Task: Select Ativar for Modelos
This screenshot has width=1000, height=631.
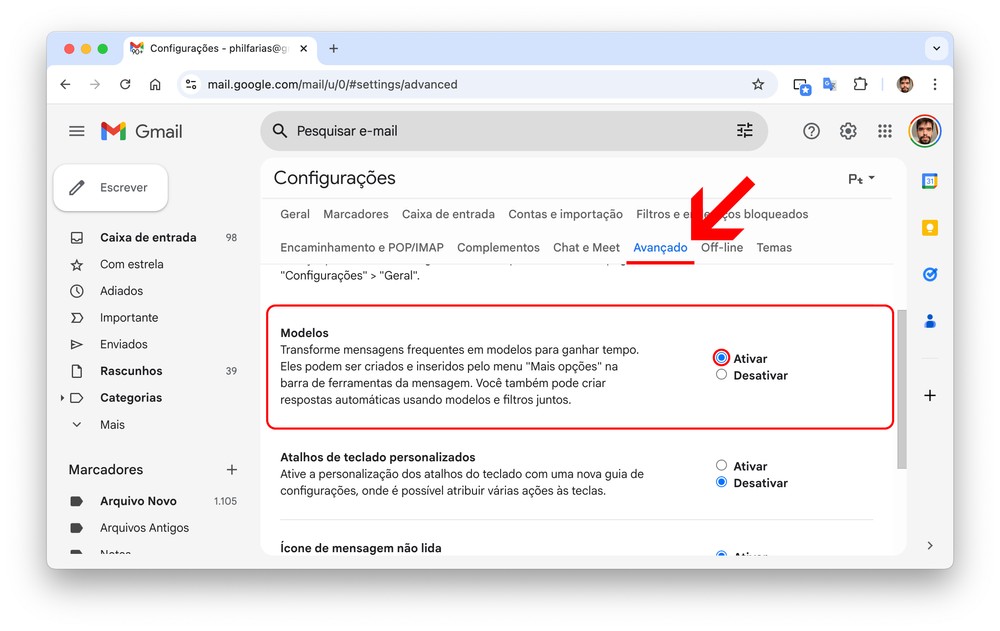Action: [721, 358]
